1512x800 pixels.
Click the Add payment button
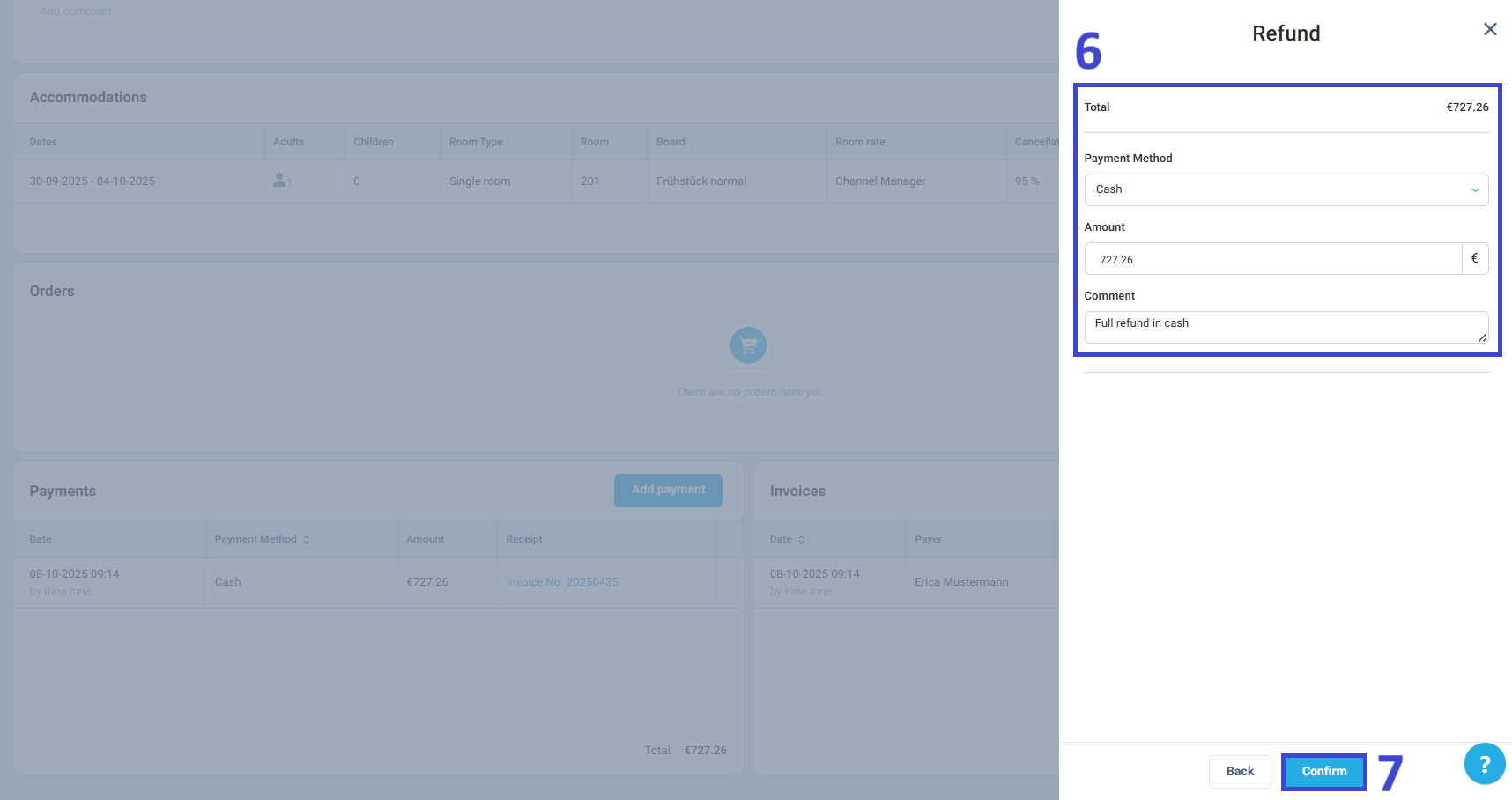[x=668, y=490]
